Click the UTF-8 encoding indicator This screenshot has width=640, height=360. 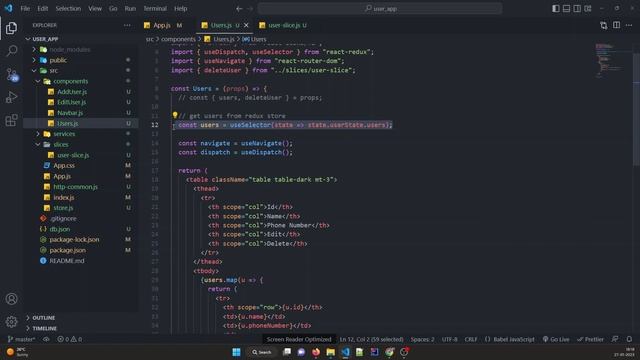[x=449, y=339]
